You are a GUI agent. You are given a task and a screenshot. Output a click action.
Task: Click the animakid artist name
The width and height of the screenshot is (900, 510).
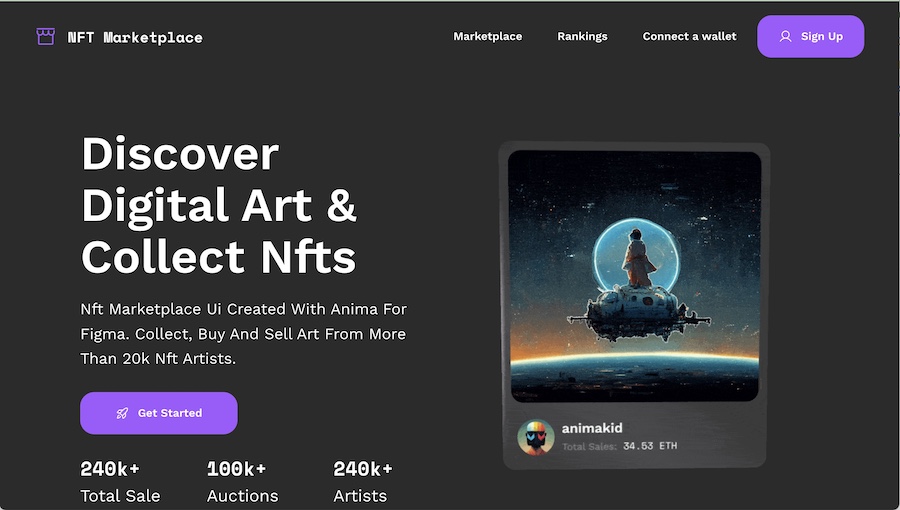click(592, 428)
